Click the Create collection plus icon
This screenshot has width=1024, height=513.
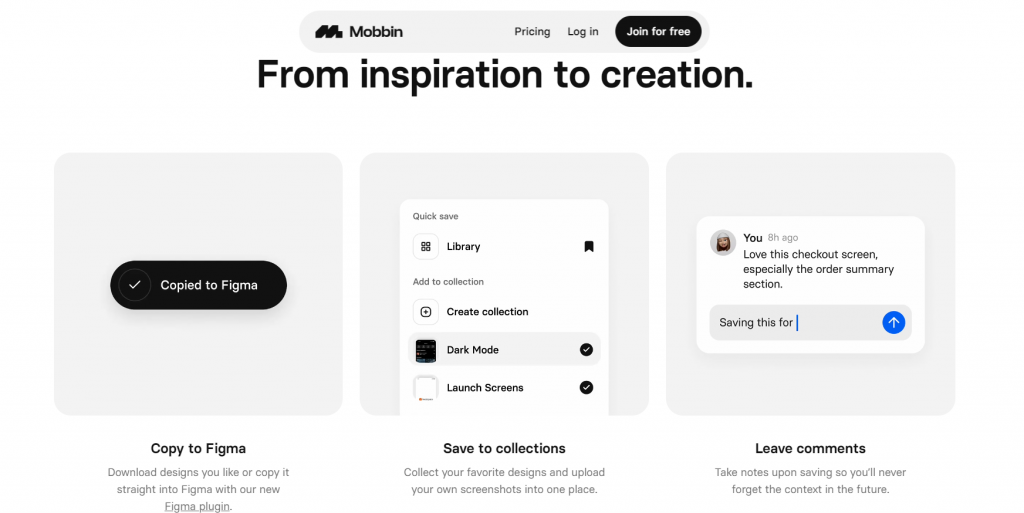point(426,312)
